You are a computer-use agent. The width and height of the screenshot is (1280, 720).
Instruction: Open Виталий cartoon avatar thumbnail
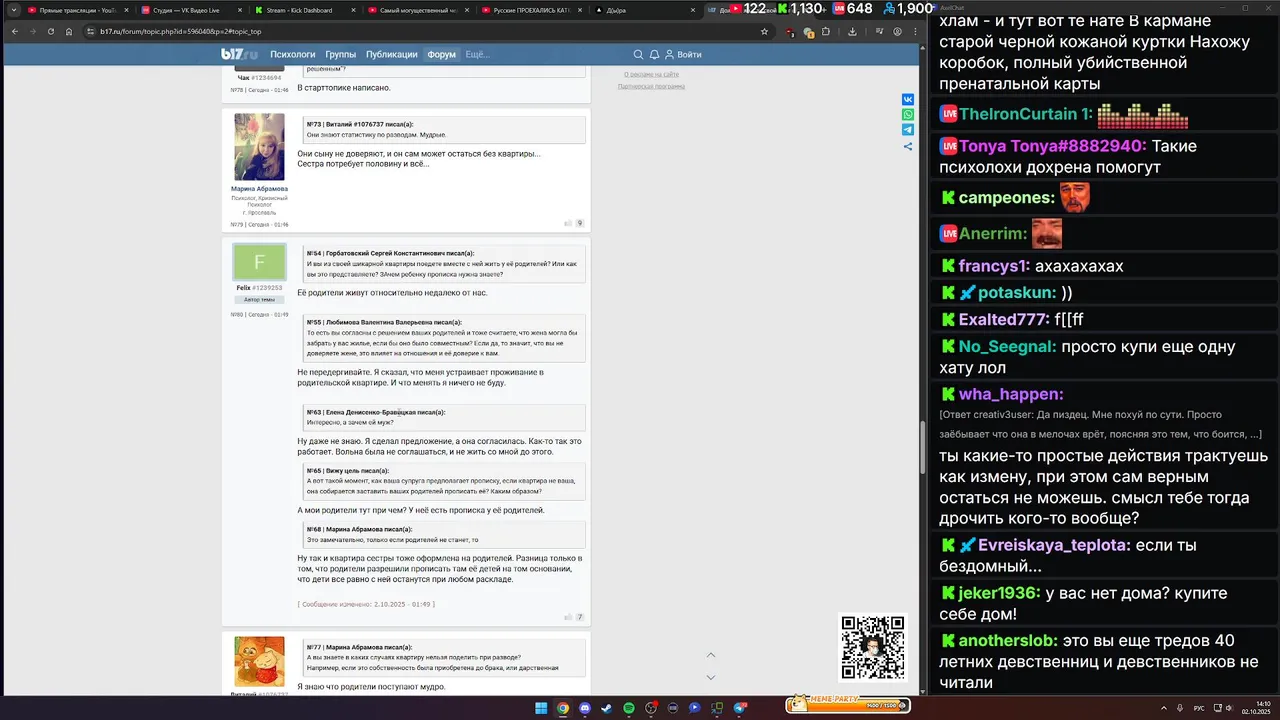pyautogui.click(x=259, y=662)
